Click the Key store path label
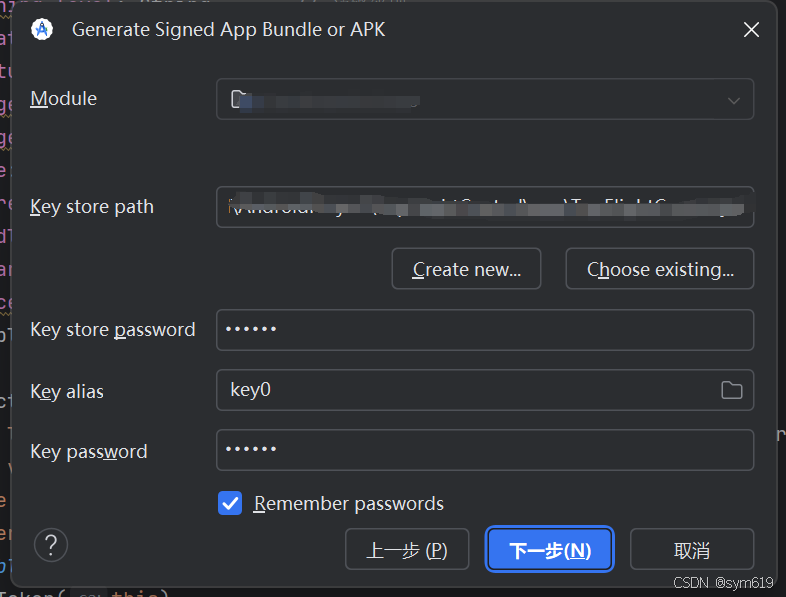 tap(92, 207)
